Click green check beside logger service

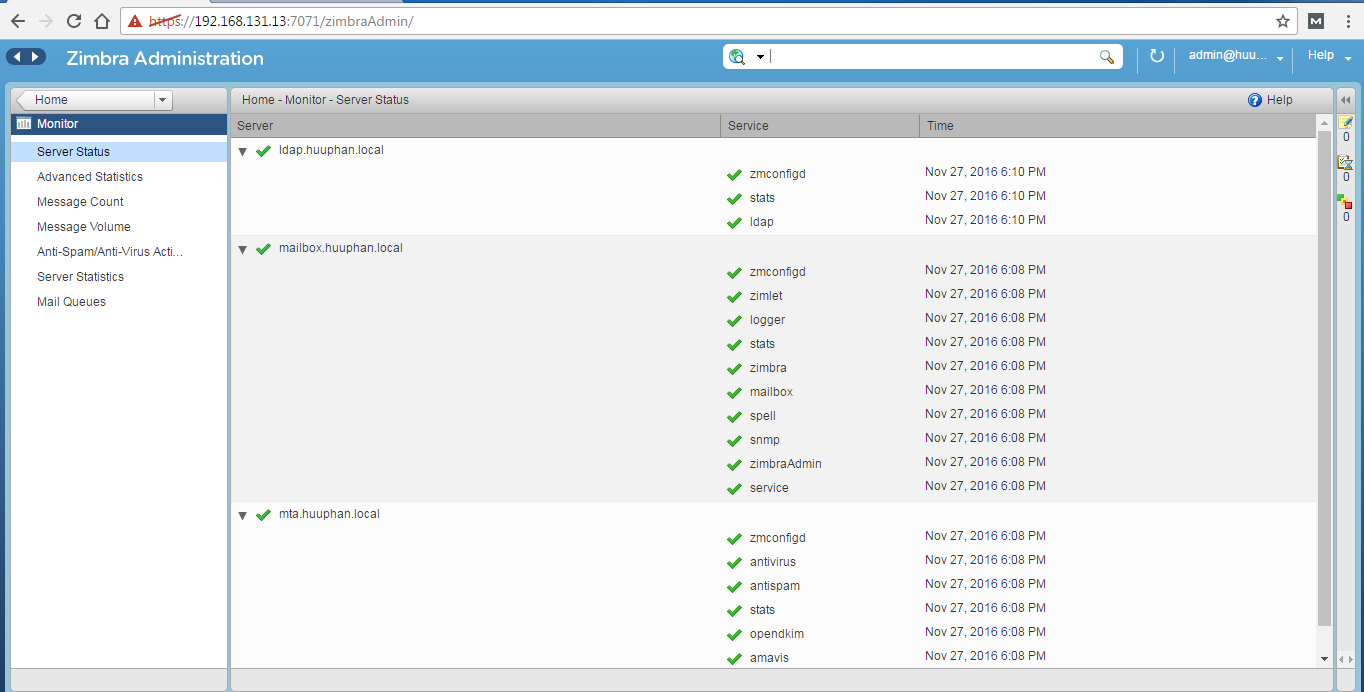tap(735, 321)
